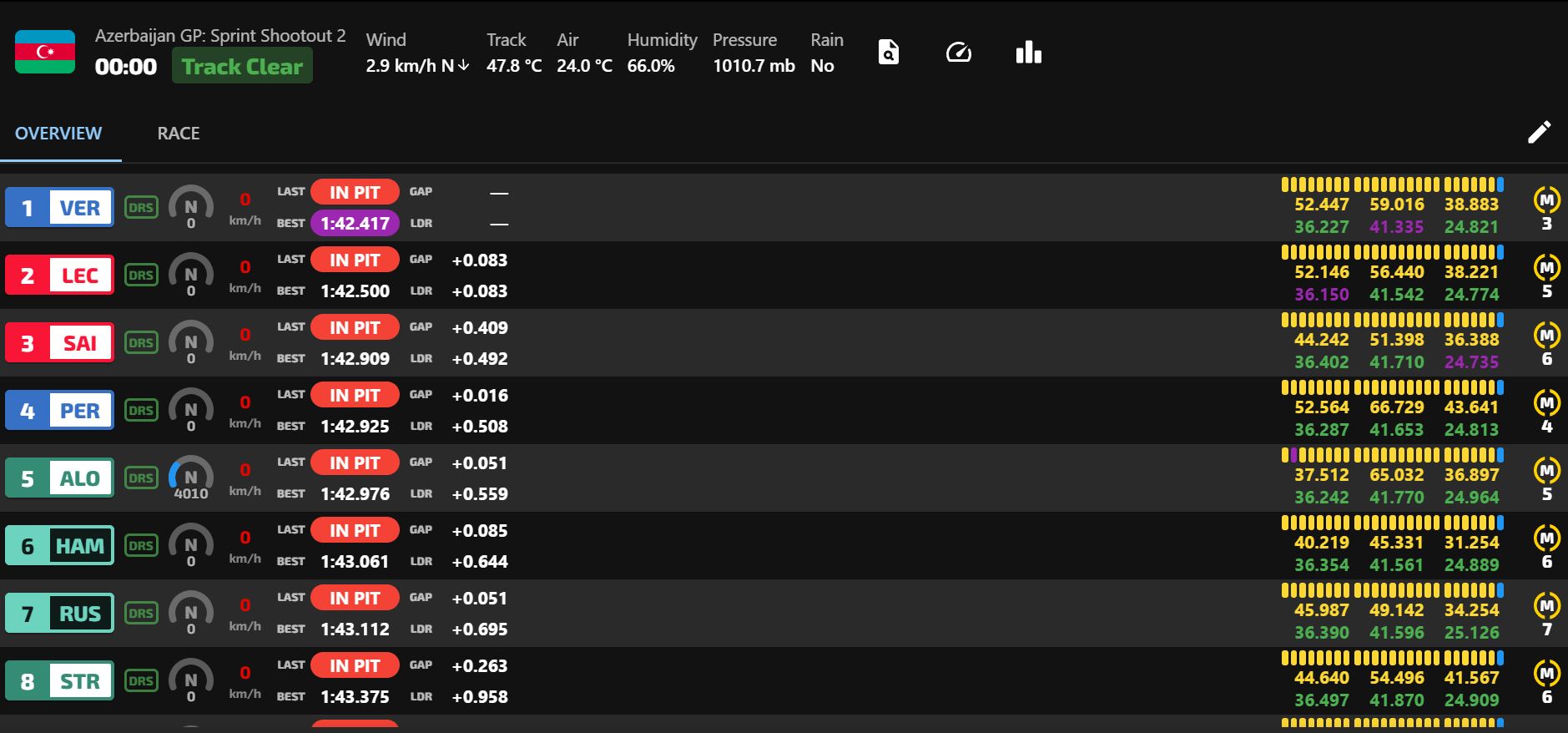Select driver tag 4 PER
1568x733 pixels.
[59, 411]
